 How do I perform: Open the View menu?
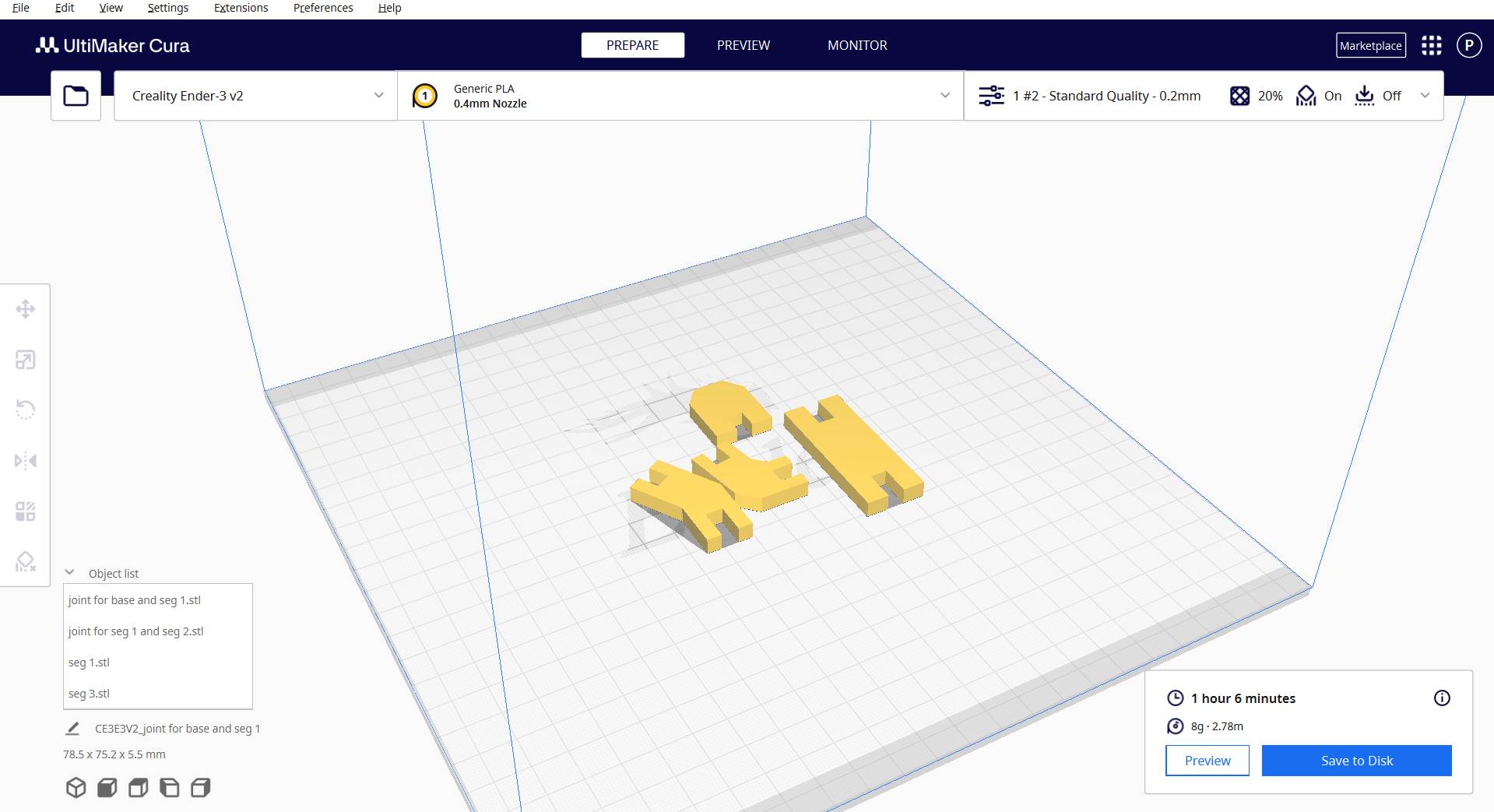pyautogui.click(x=111, y=8)
